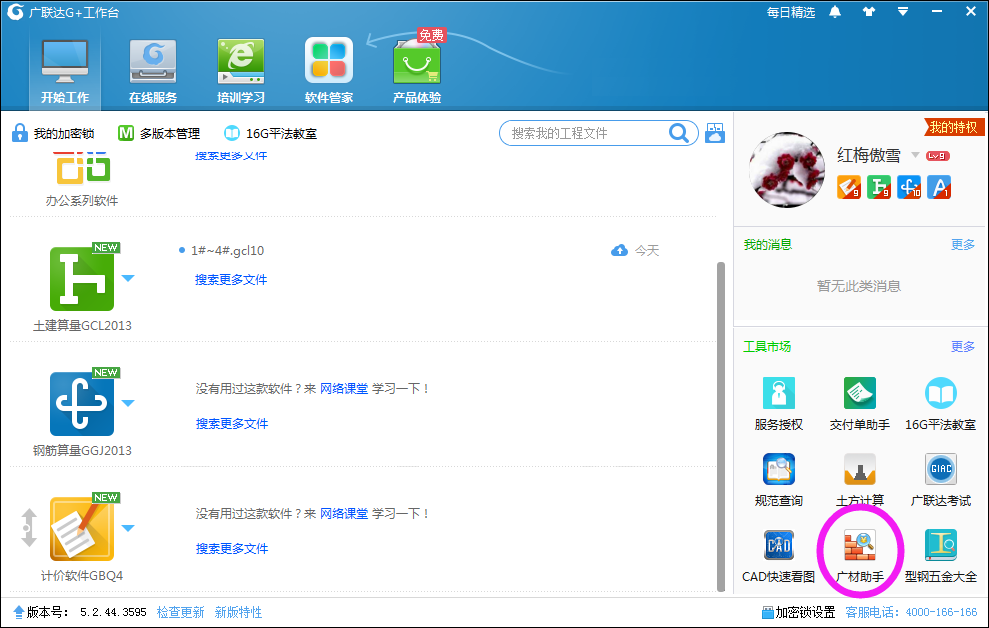This screenshot has width=989, height=628.
Task: Expand dropdown arrow next to GBQ4
Action: [x=128, y=528]
